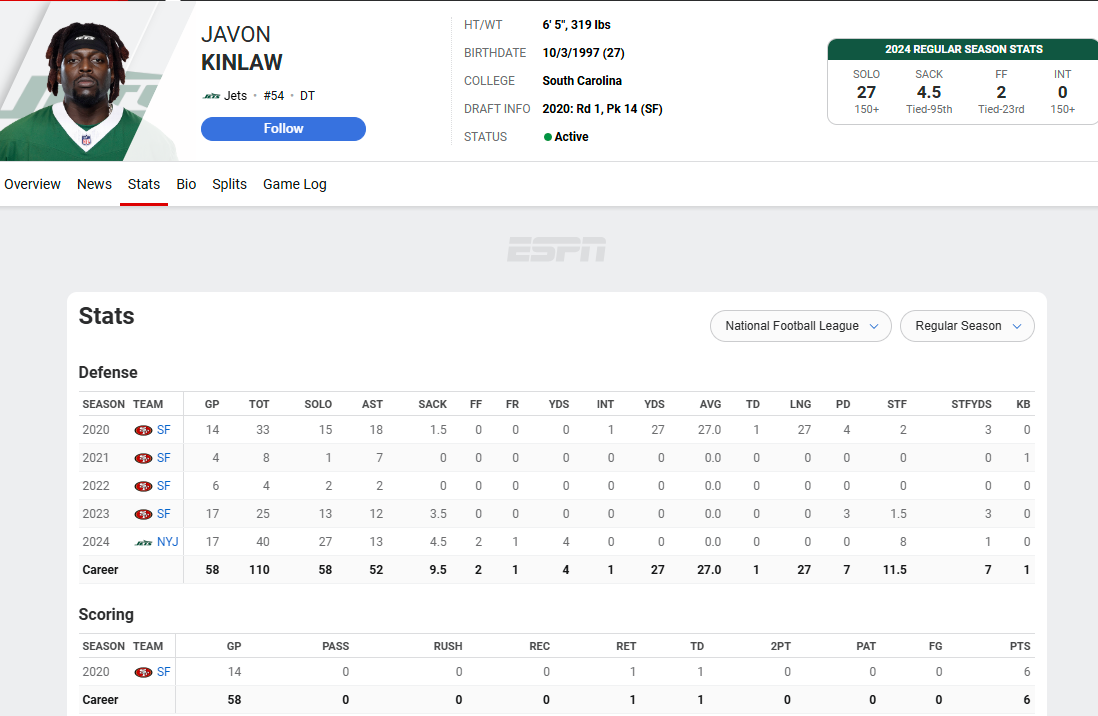Go to the Overview tab

(32, 184)
